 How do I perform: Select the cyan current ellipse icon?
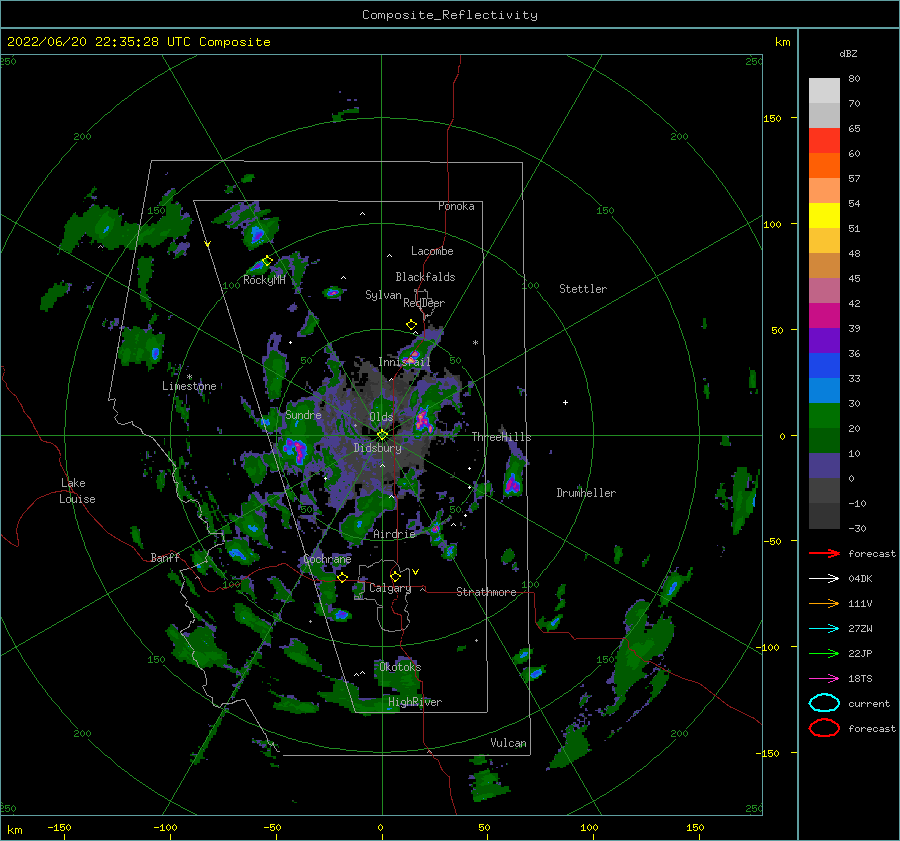824,703
